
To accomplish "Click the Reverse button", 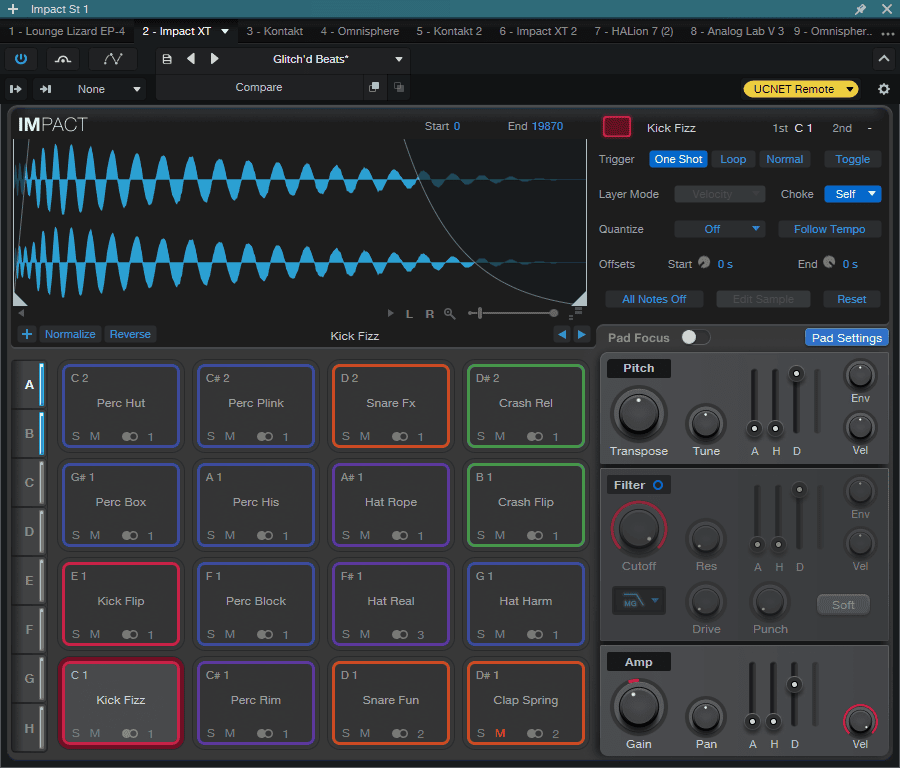I will pyautogui.click(x=130, y=335).
